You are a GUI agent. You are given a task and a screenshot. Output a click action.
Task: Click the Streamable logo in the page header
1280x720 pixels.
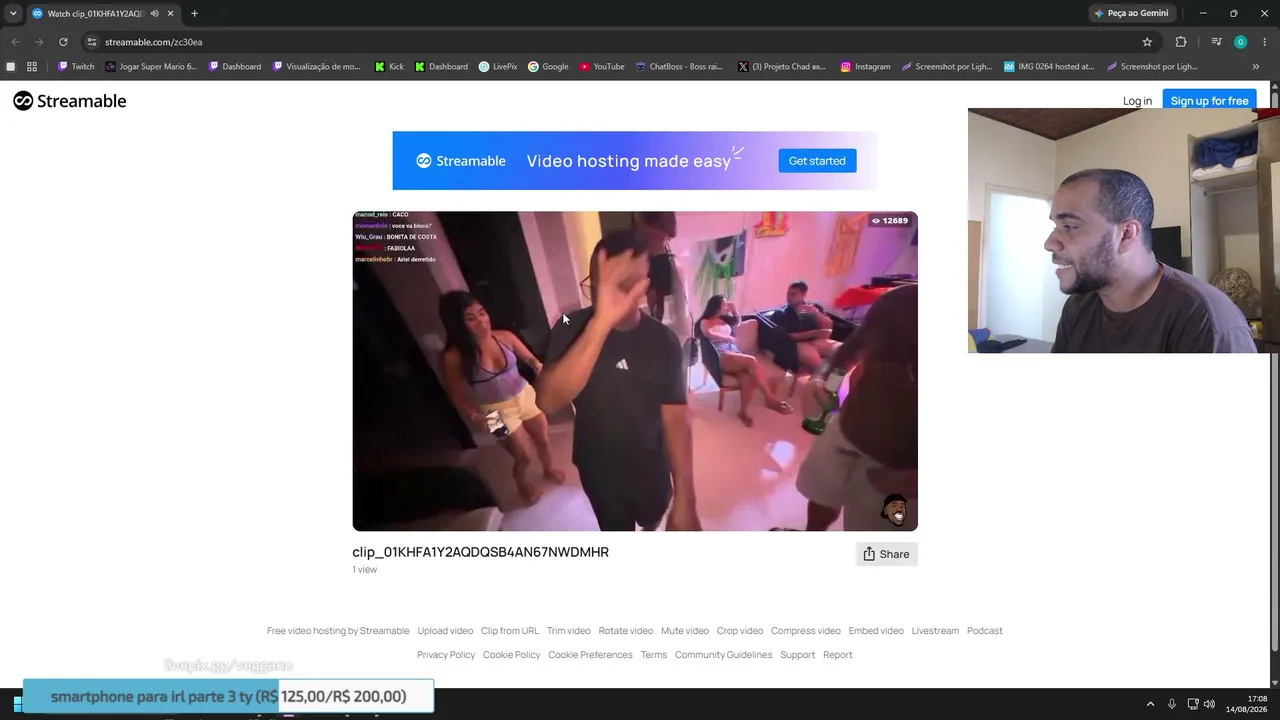click(x=70, y=101)
